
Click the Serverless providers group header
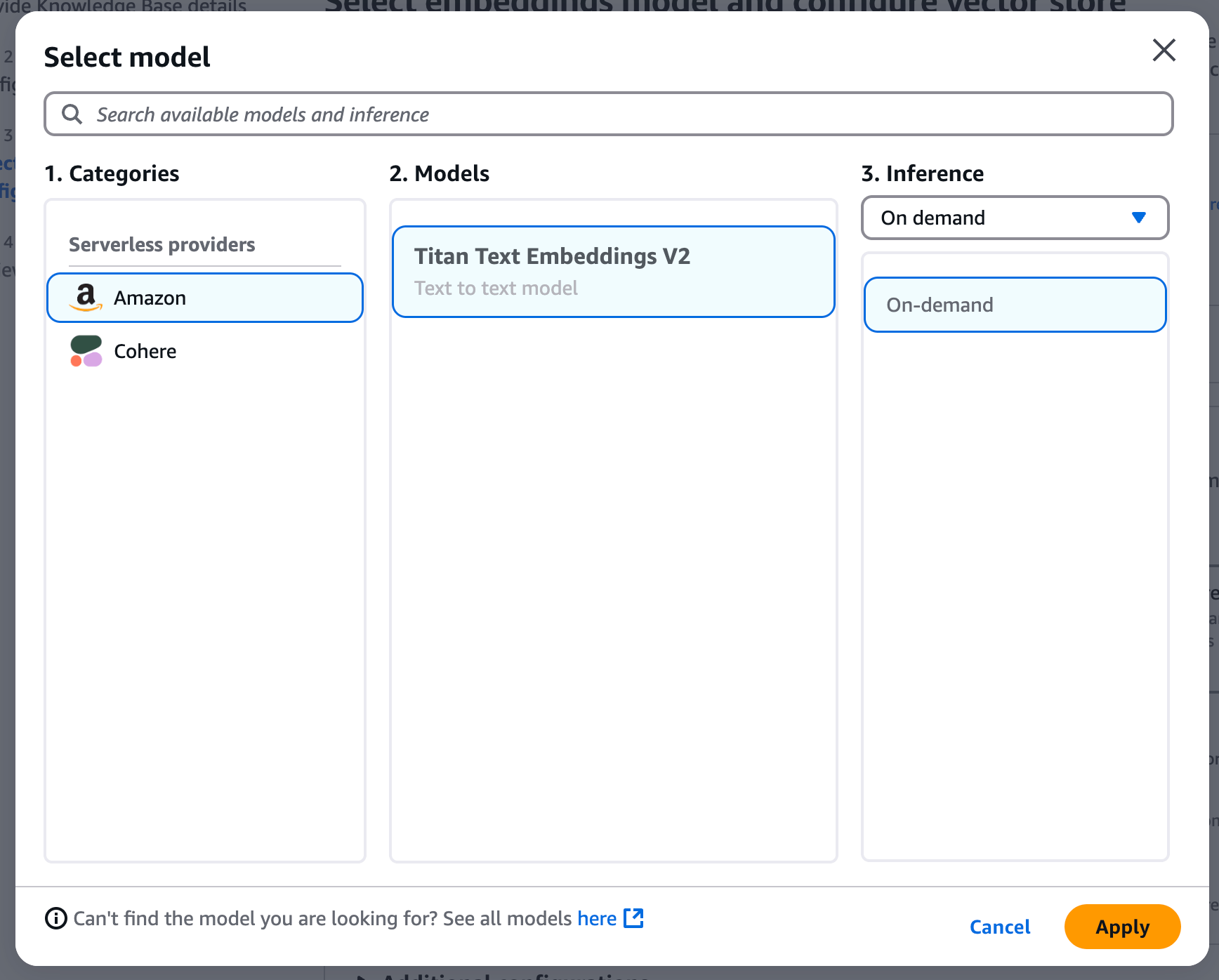[162, 244]
